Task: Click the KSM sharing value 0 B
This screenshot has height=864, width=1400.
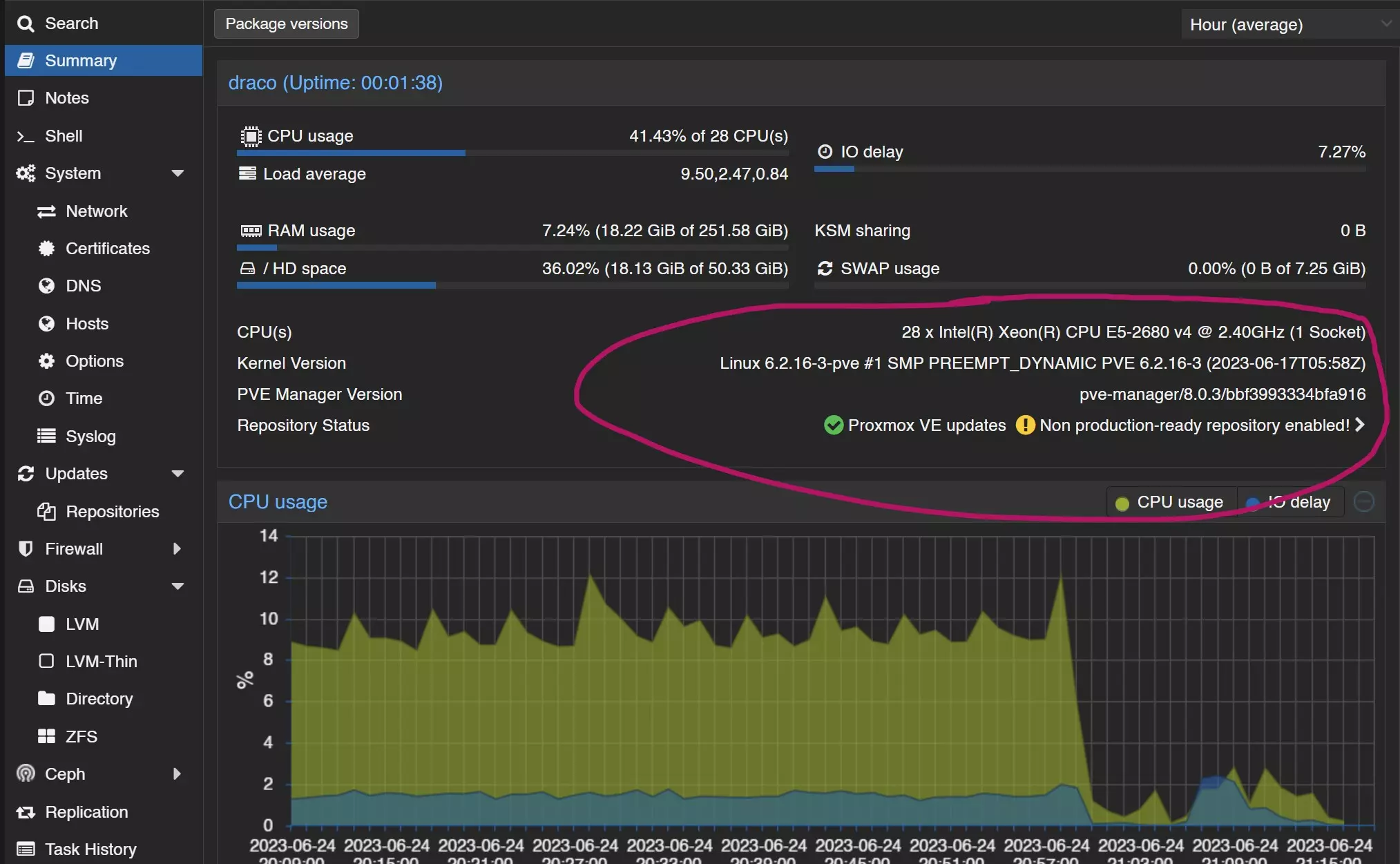Action: tap(1353, 231)
